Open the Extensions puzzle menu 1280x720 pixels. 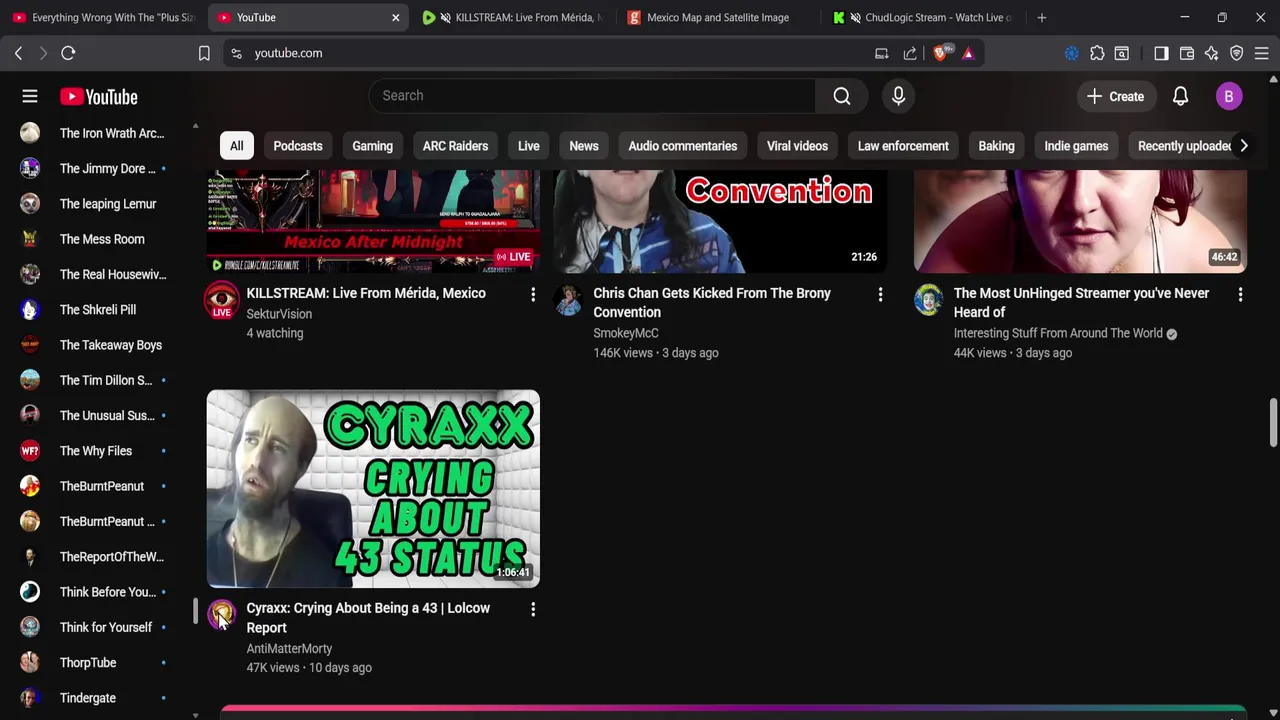(1097, 53)
